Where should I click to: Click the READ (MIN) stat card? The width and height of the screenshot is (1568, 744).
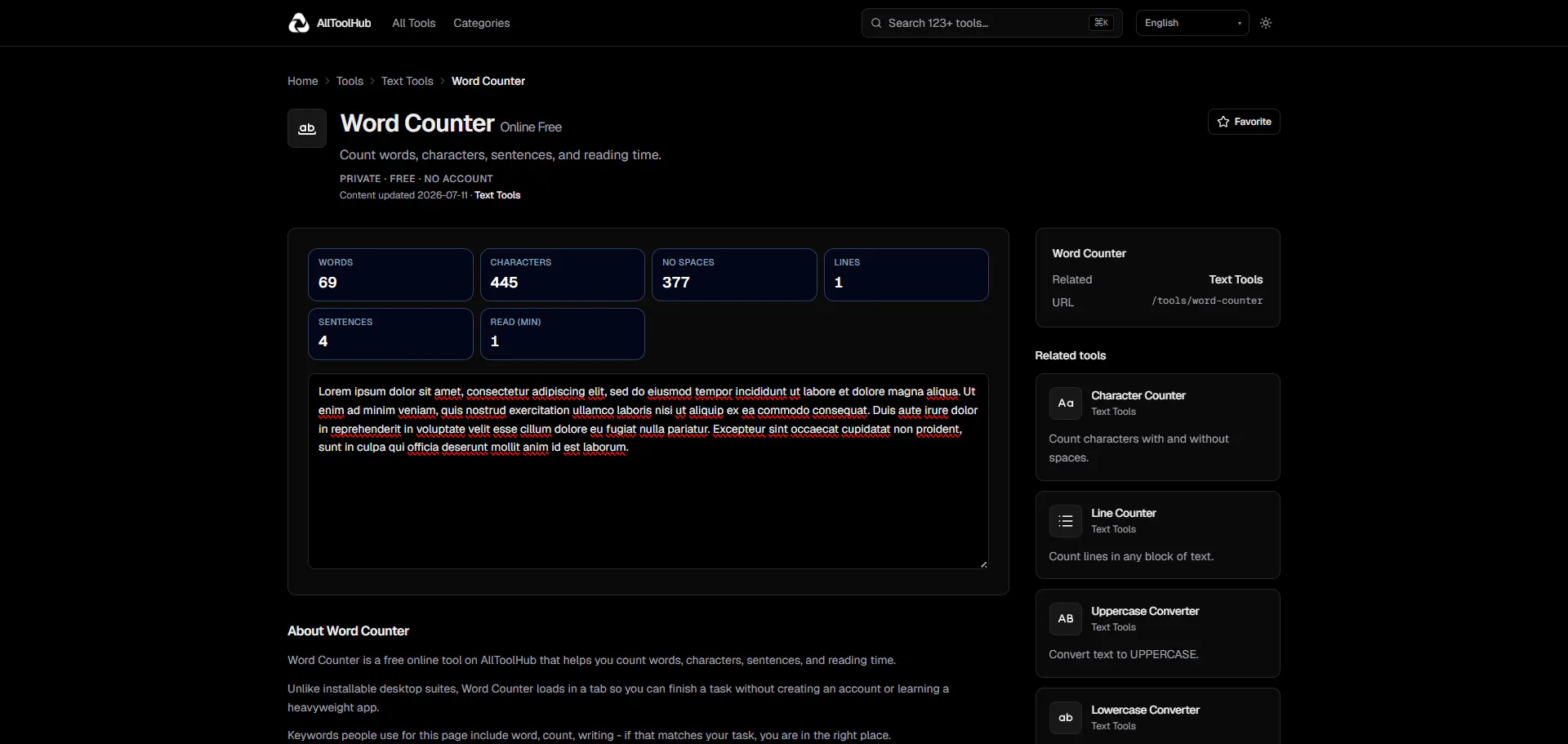point(563,334)
